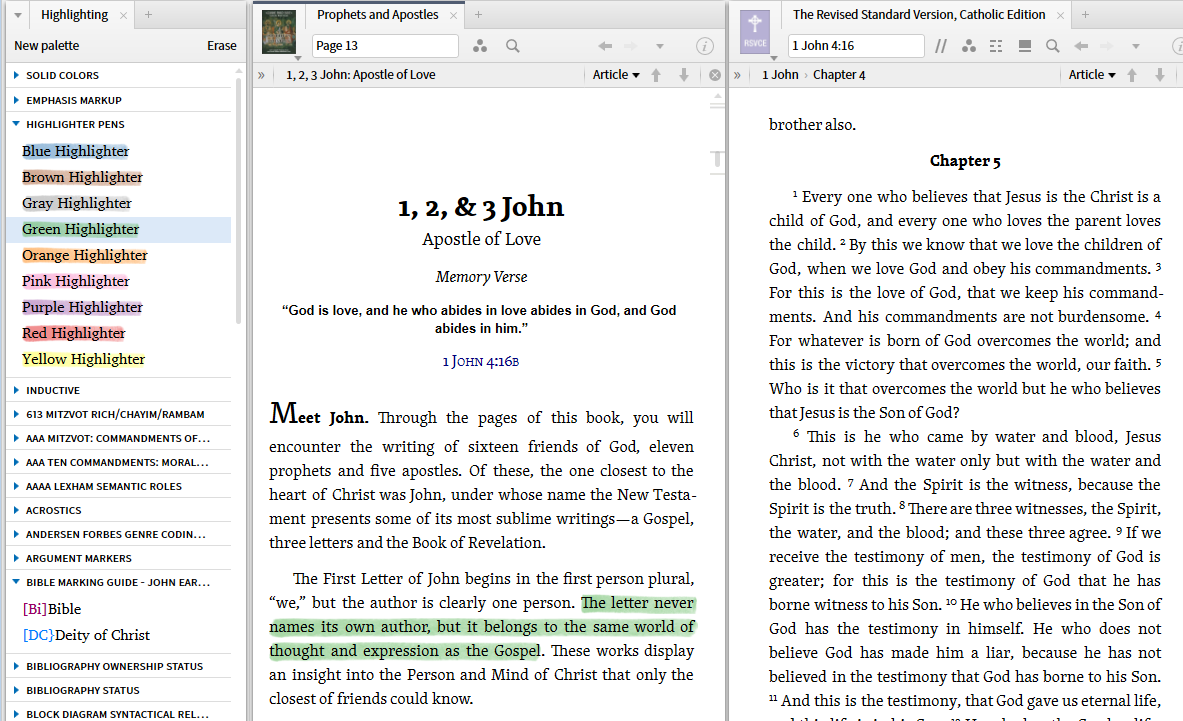Go to next article in Prophets and Apostles

pyautogui.click(x=684, y=75)
